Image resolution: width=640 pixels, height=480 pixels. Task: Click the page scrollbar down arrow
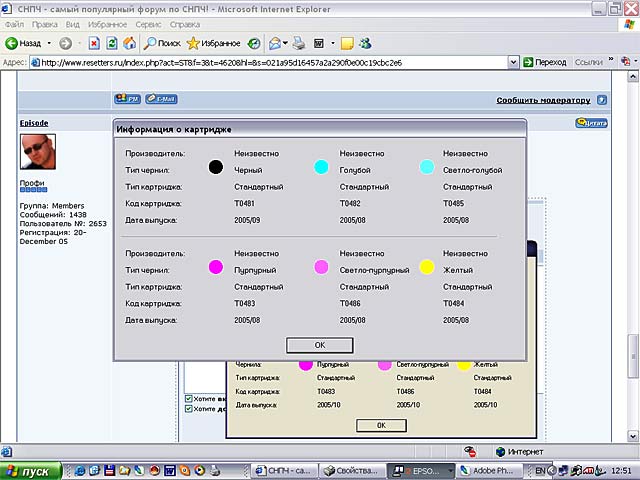coord(633,436)
